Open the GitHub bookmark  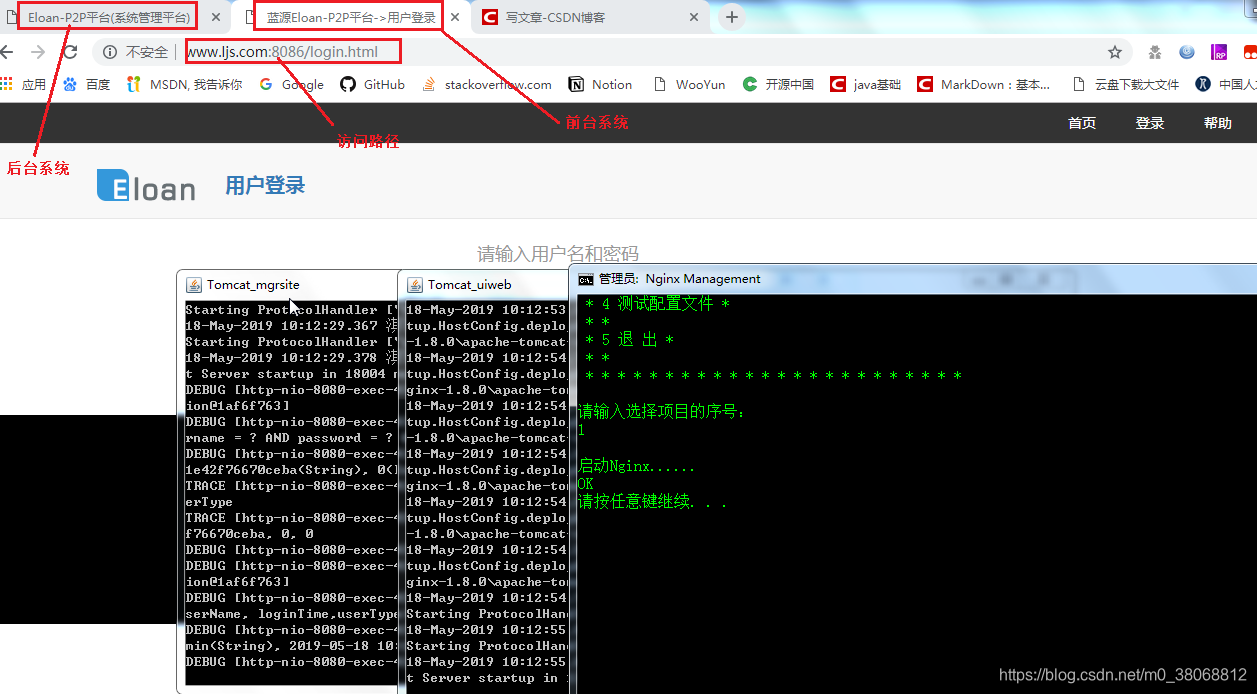coord(373,85)
